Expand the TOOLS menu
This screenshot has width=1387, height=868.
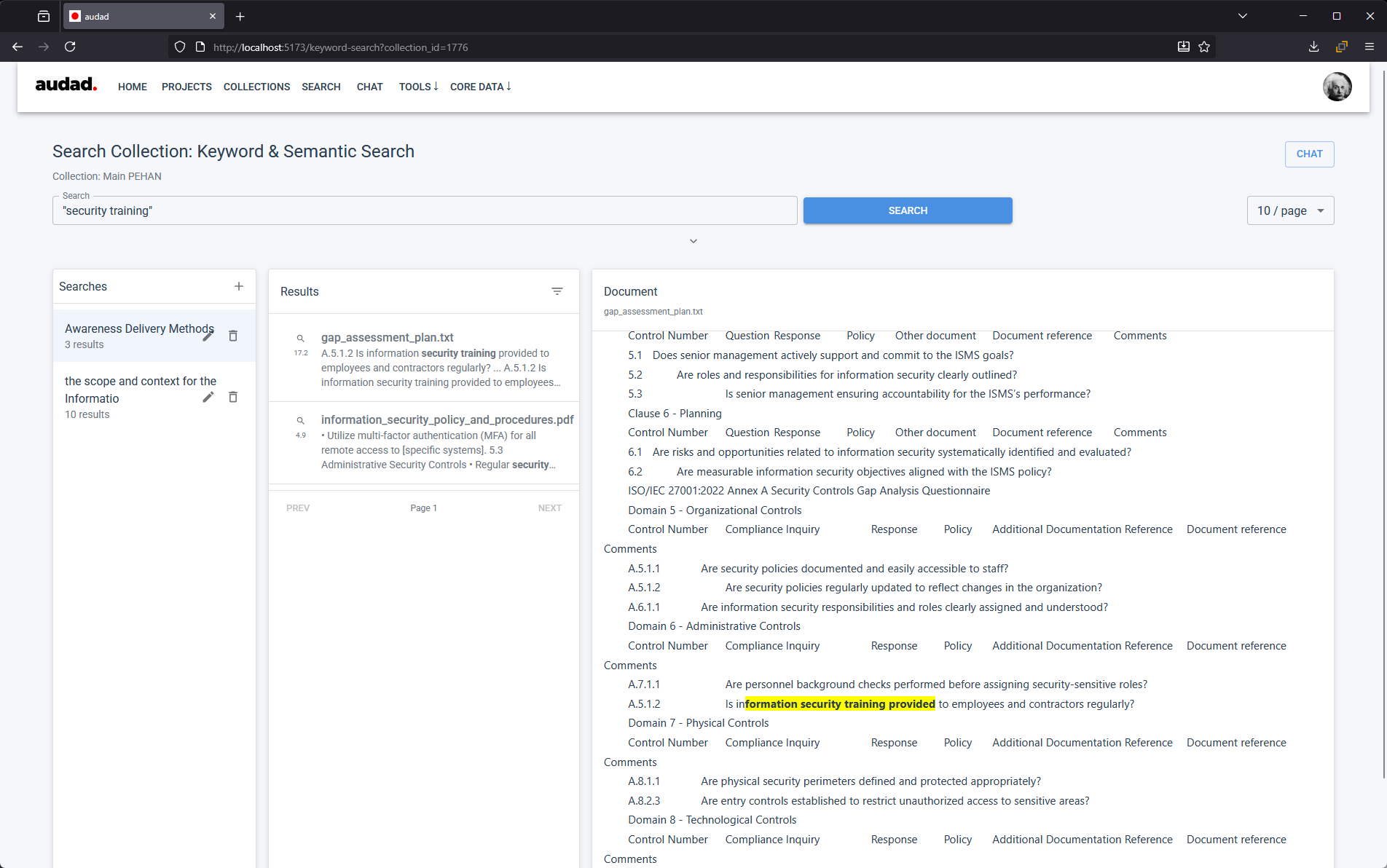(417, 87)
